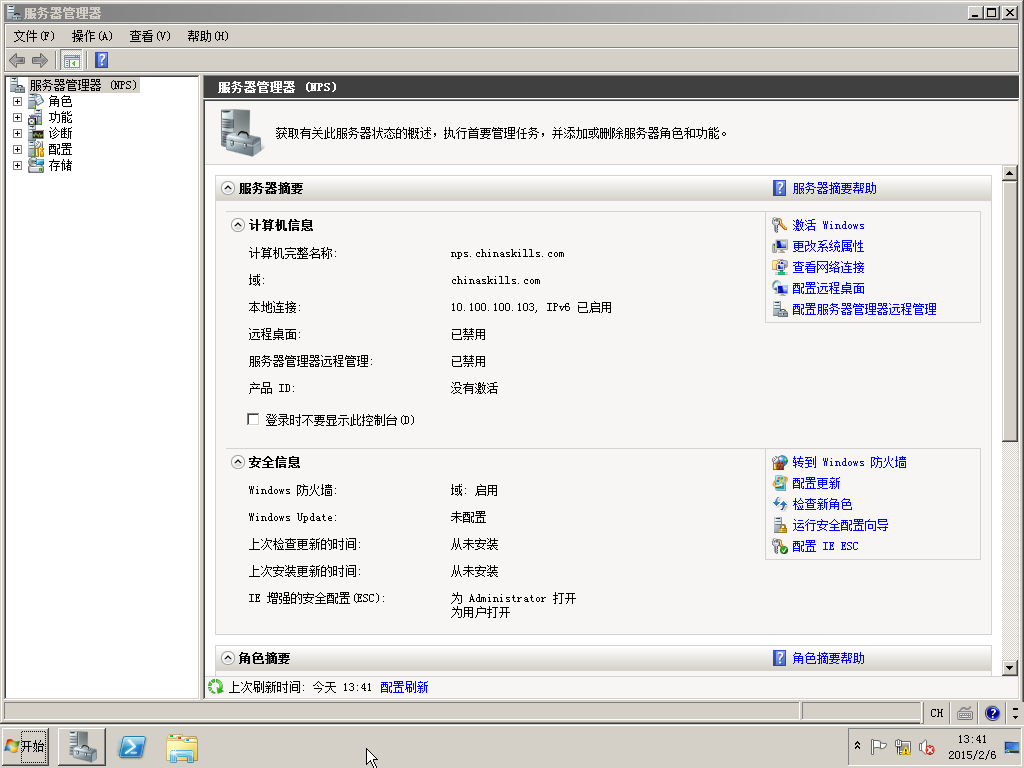Click the scrollbar up arrow
1024x768 pixels.
pos(1010,173)
